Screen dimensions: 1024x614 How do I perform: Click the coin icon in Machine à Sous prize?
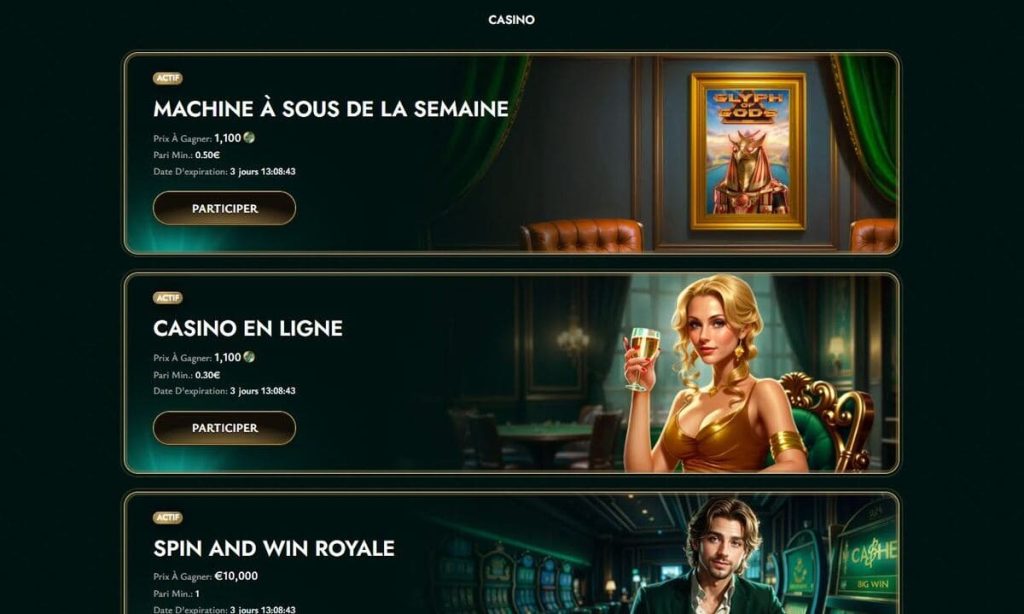[249, 138]
